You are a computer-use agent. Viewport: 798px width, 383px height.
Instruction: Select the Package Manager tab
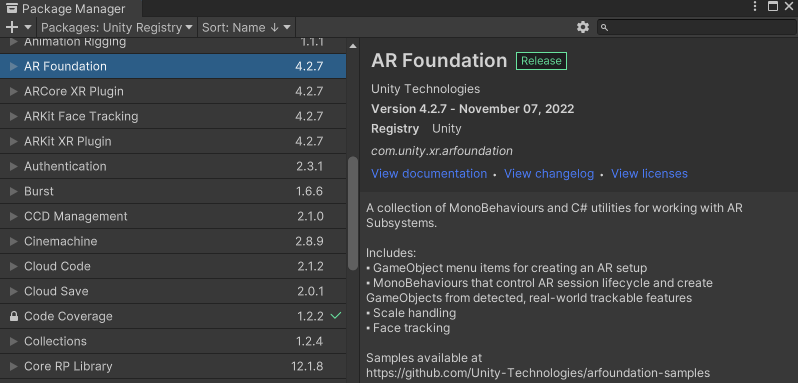71,9
